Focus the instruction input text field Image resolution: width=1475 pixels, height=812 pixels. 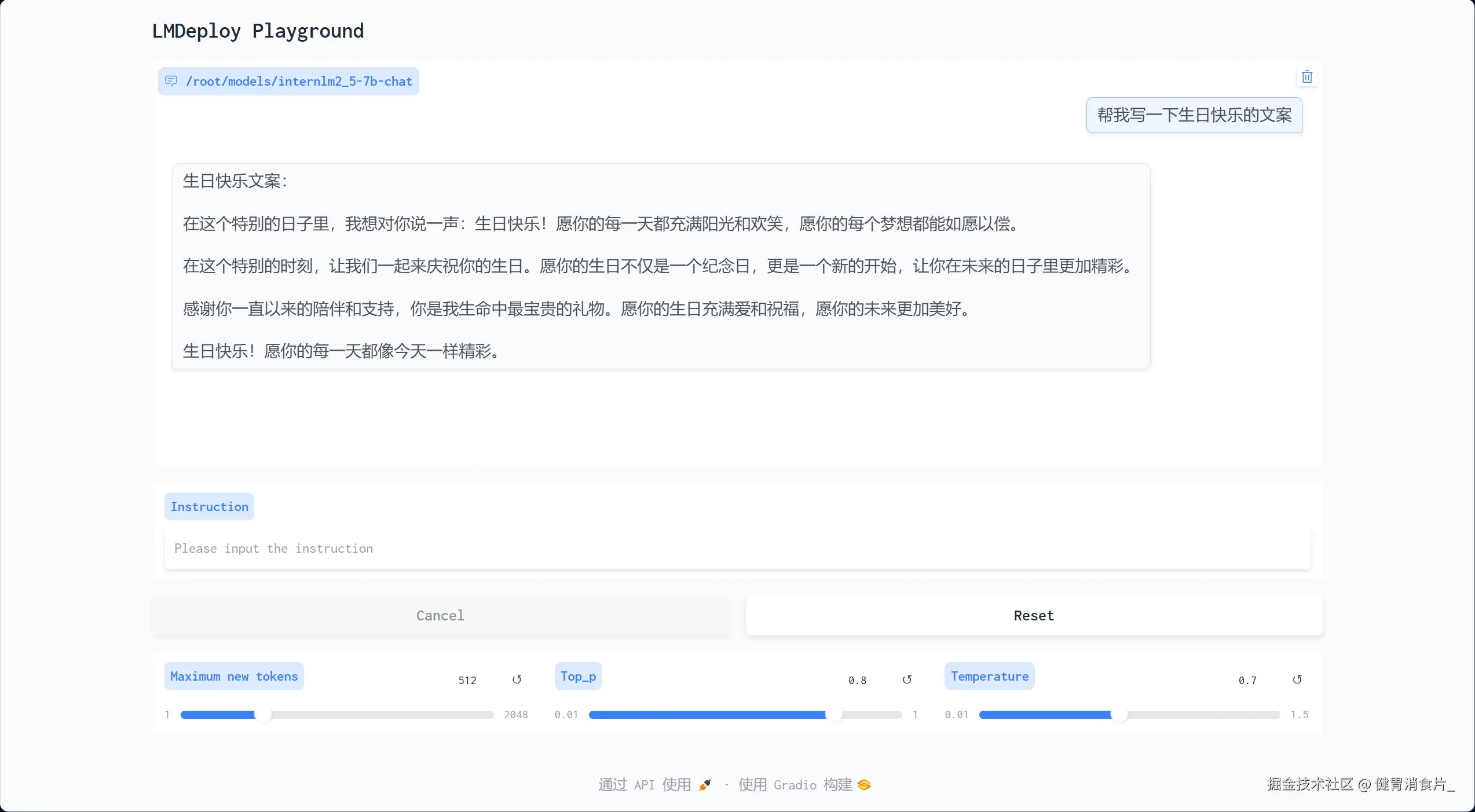point(737,548)
